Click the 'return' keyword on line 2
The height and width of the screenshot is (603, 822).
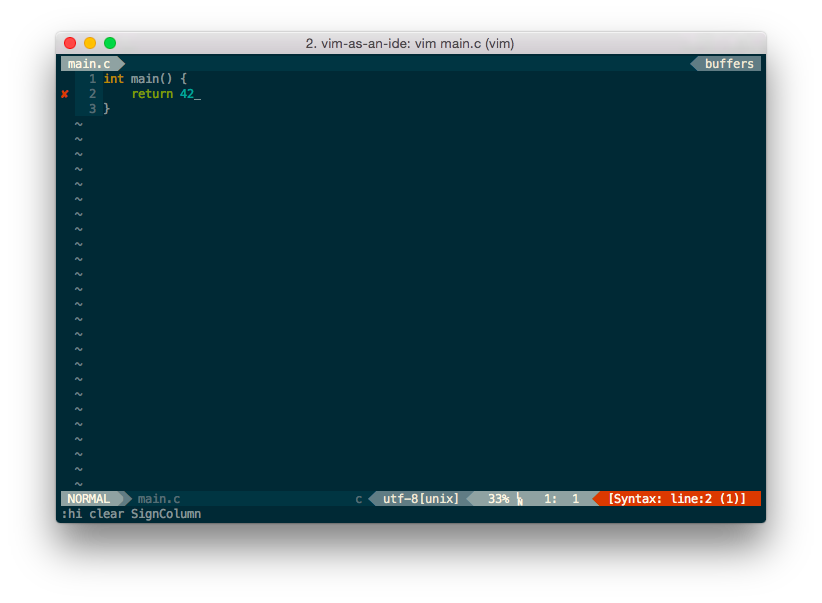point(152,94)
